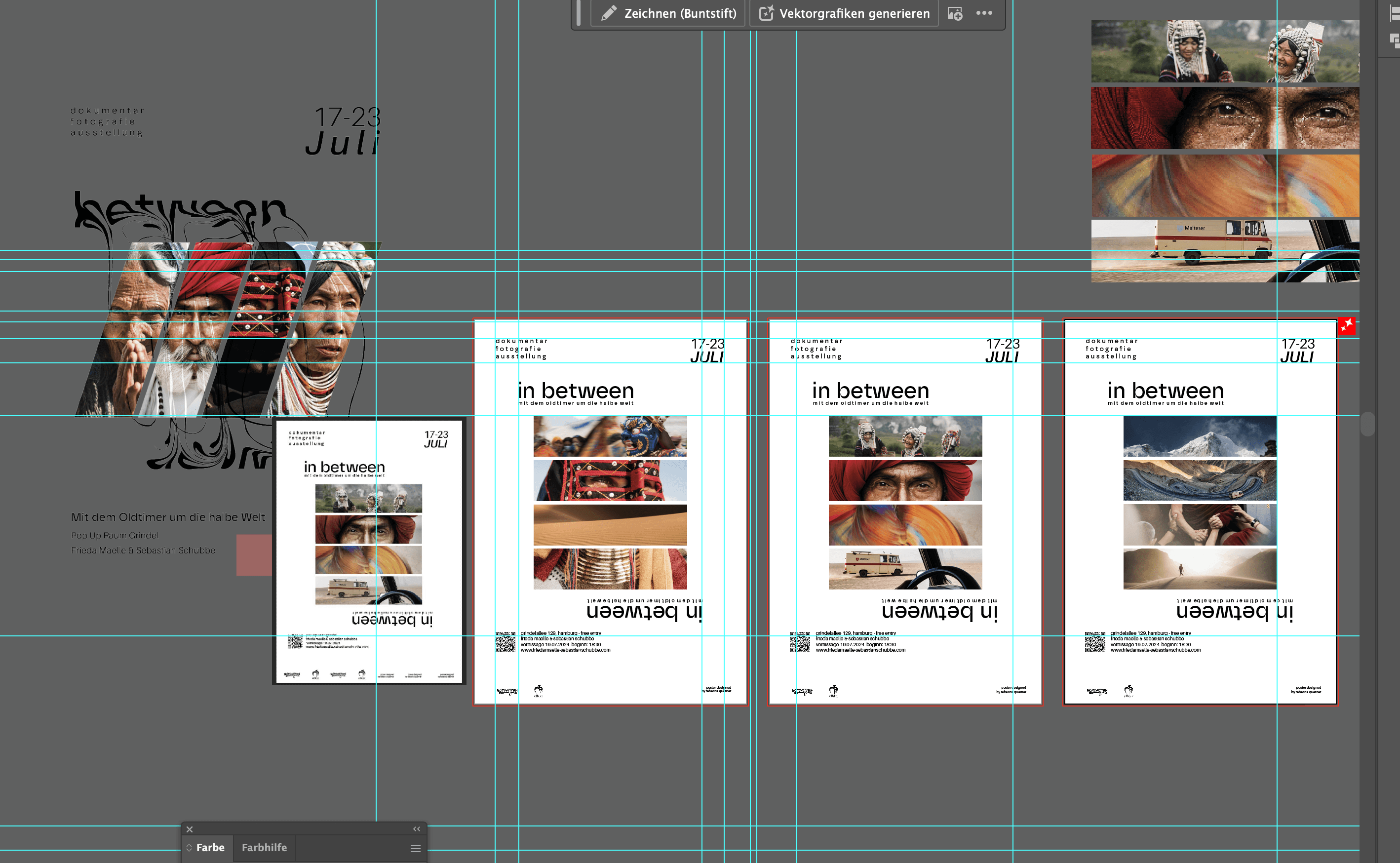Click the red star badge on right artboard
Image resolution: width=1400 pixels, height=863 pixels.
coord(1346,326)
